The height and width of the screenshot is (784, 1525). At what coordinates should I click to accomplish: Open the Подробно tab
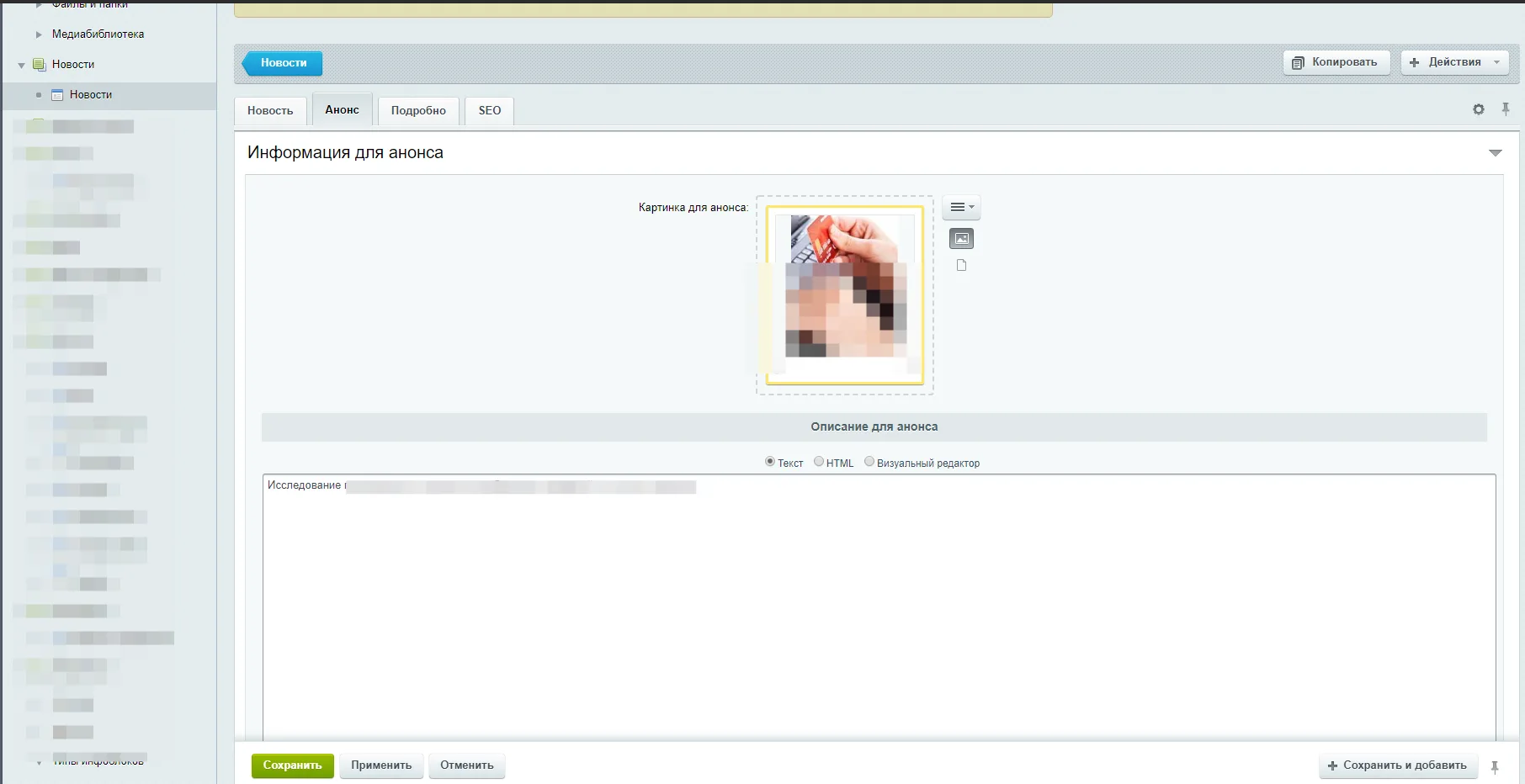coord(418,110)
